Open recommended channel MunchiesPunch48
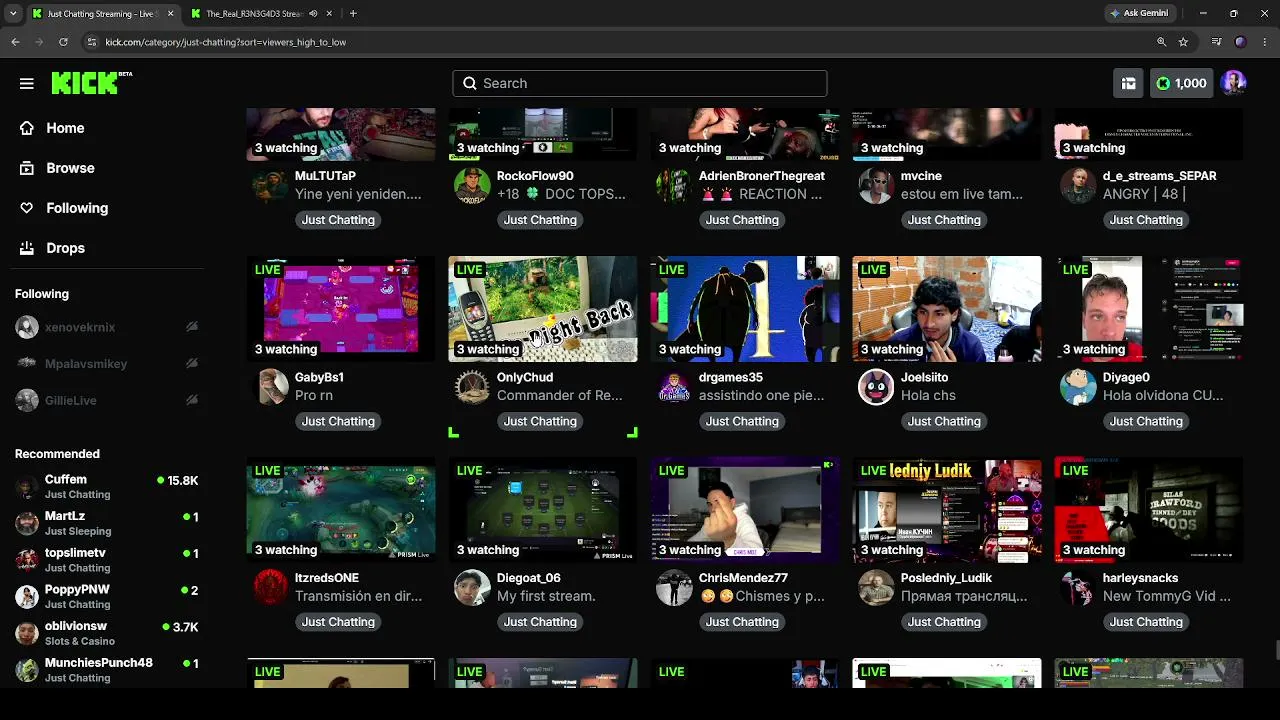Image resolution: width=1280 pixels, height=720 pixels. pos(107,670)
